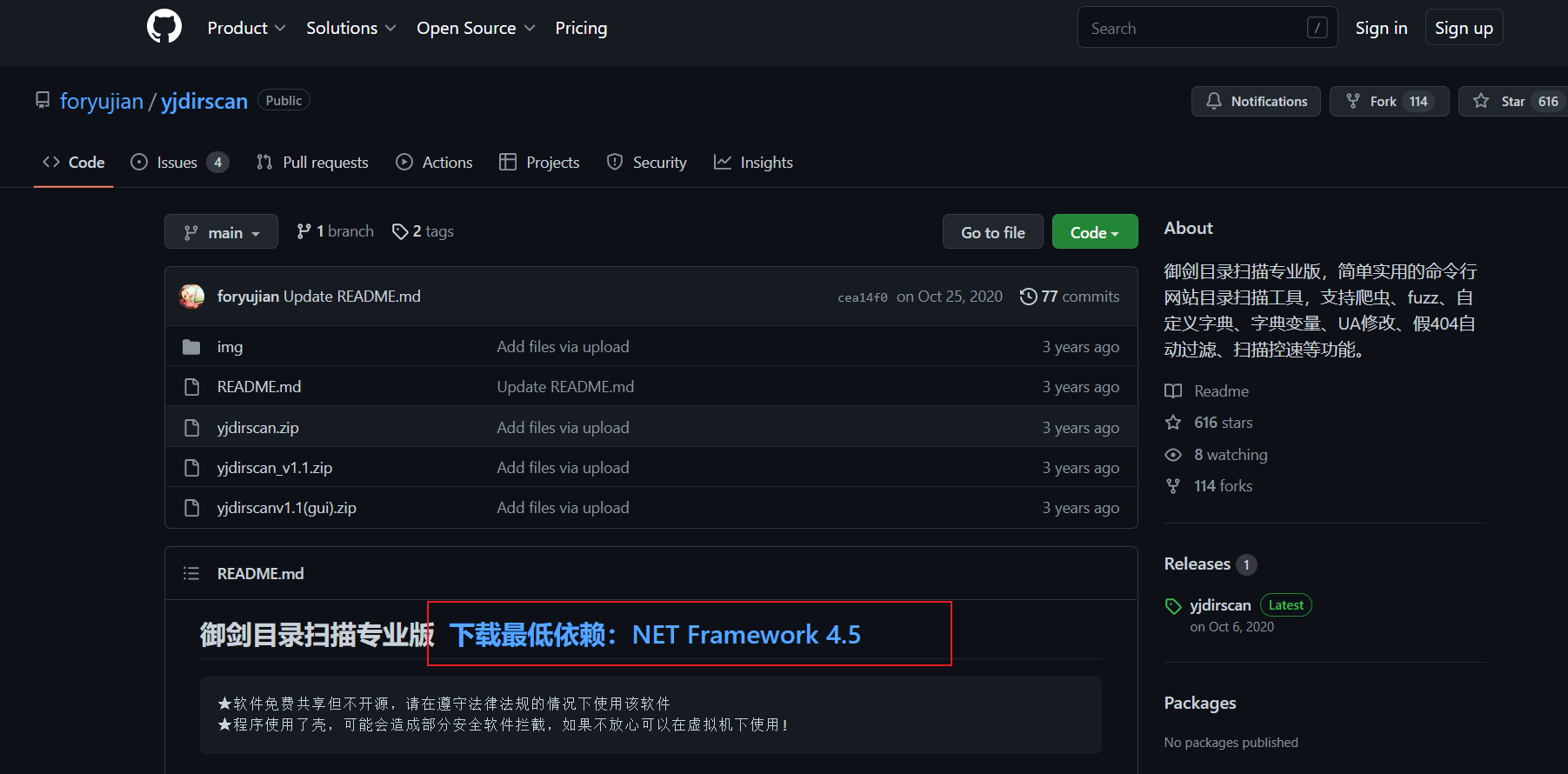Screen dimensions: 1568x774
Task: Click the fork icon in Fork button
Action: (1353, 101)
